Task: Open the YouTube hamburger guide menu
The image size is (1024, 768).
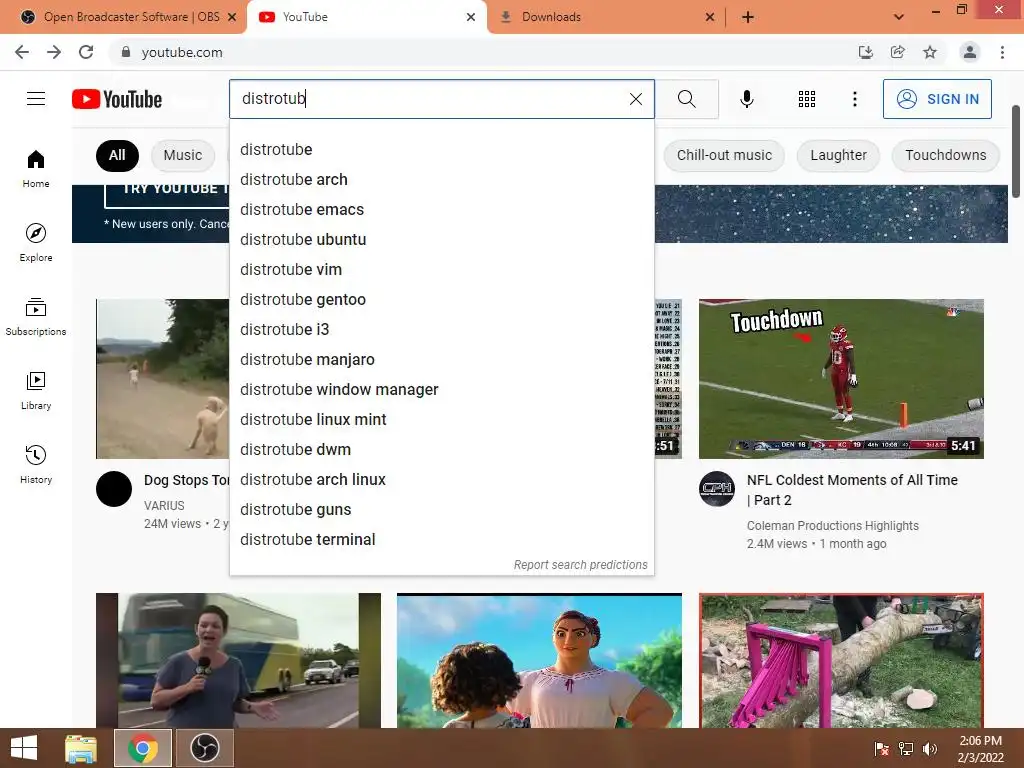Action: point(36,99)
